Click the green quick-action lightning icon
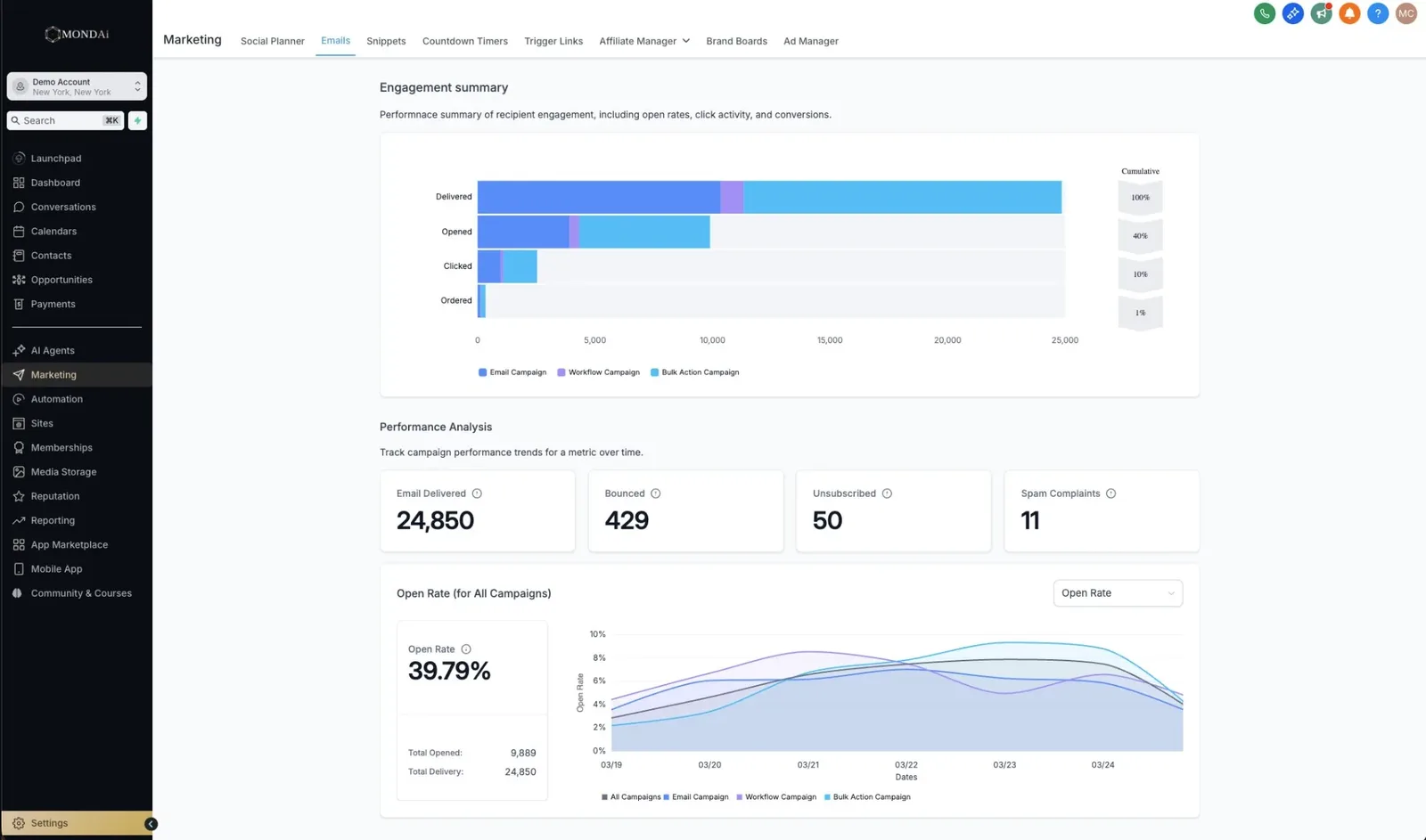This screenshot has height=840, width=1426. 137,120
